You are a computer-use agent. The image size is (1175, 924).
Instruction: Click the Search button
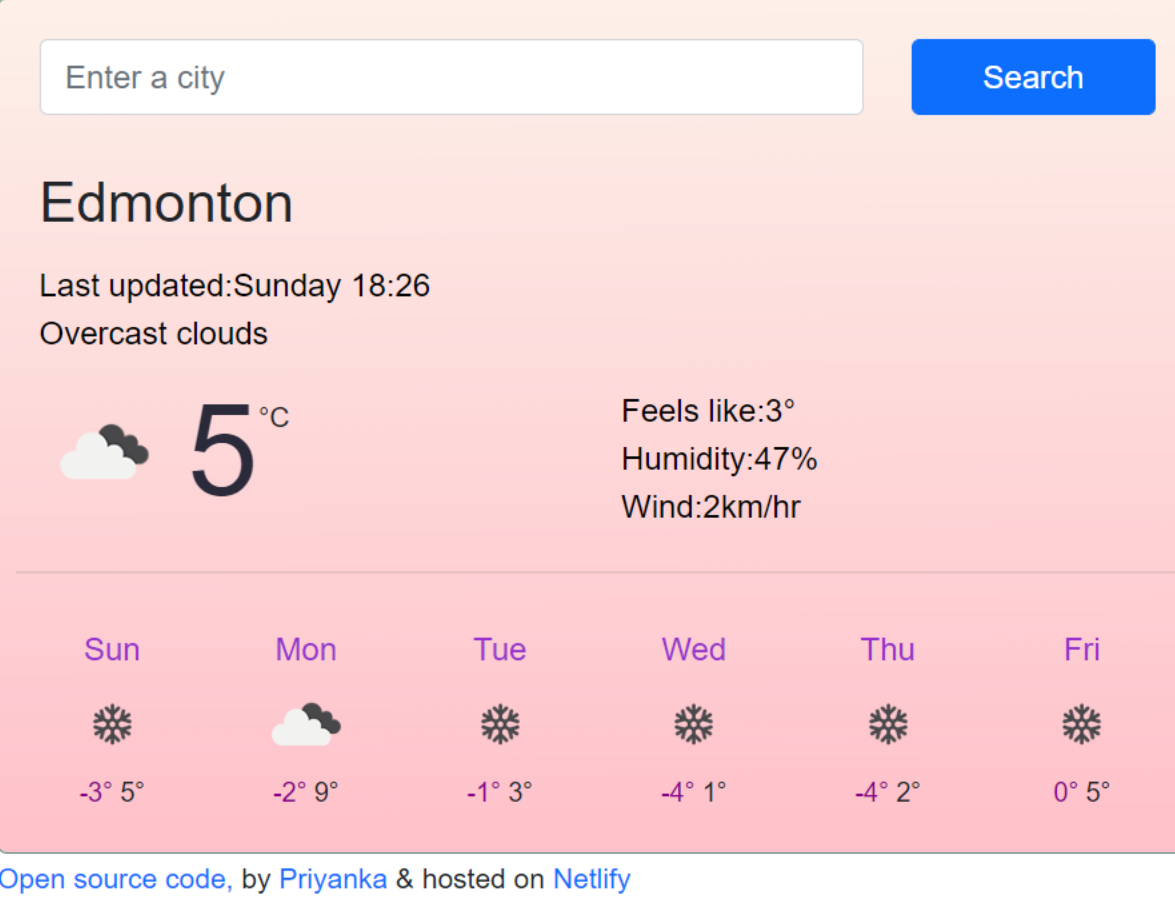[x=1033, y=77]
